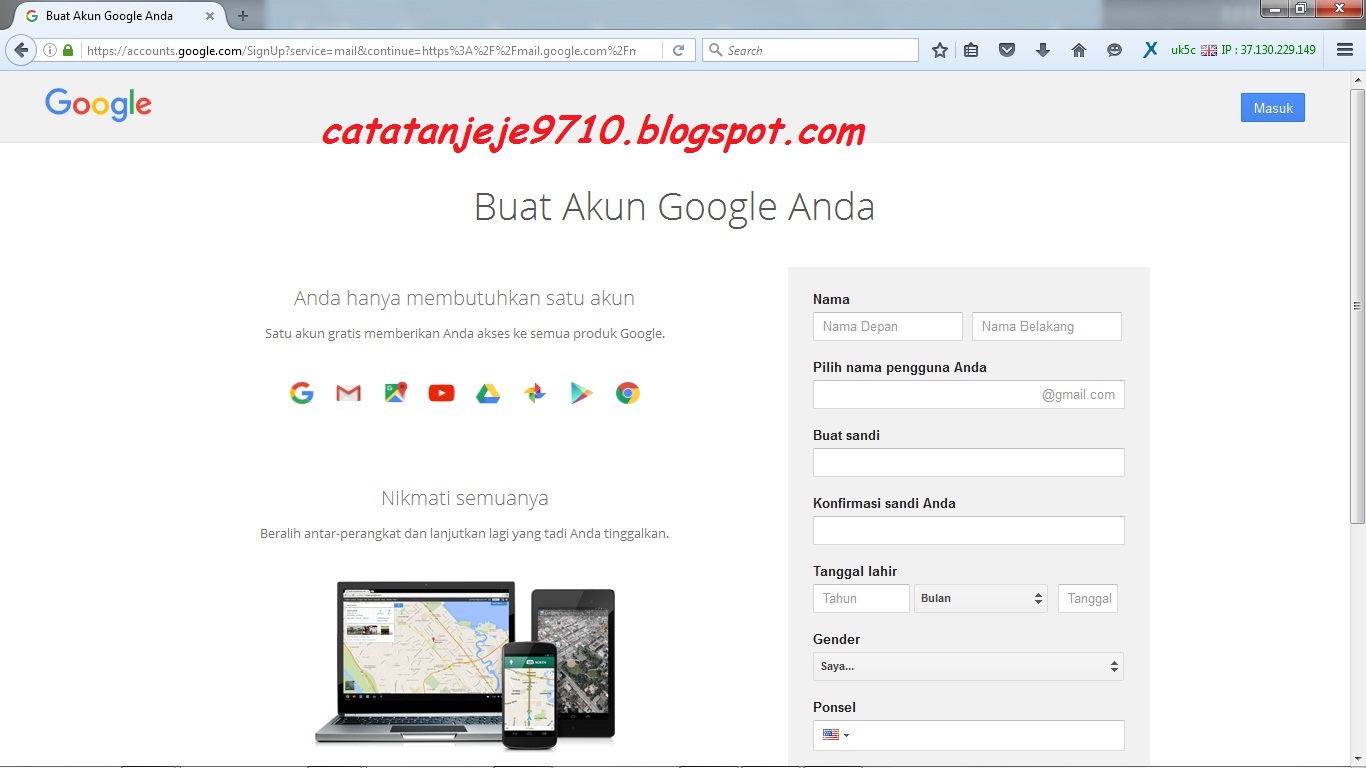Click the heading Buat Akun Google Anda
This screenshot has height=768, width=1366.
[x=674, y=207]
